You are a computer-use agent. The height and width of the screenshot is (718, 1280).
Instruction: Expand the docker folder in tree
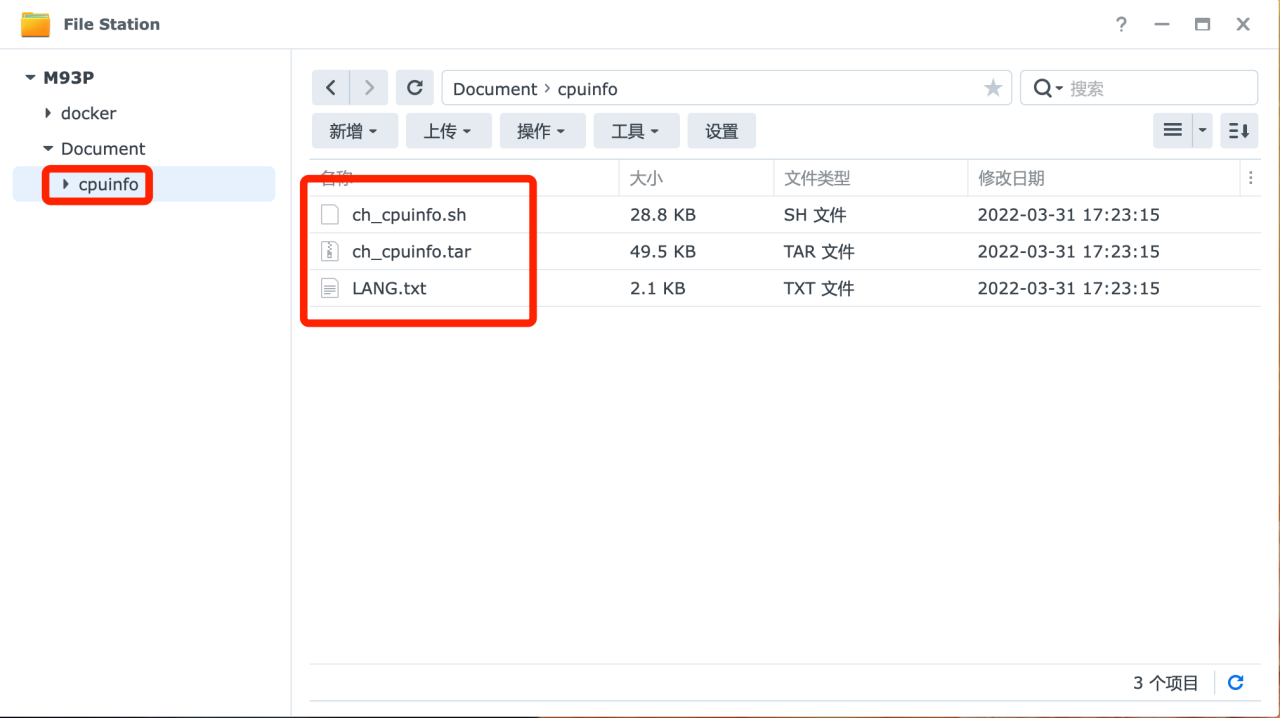coord(48,113)
